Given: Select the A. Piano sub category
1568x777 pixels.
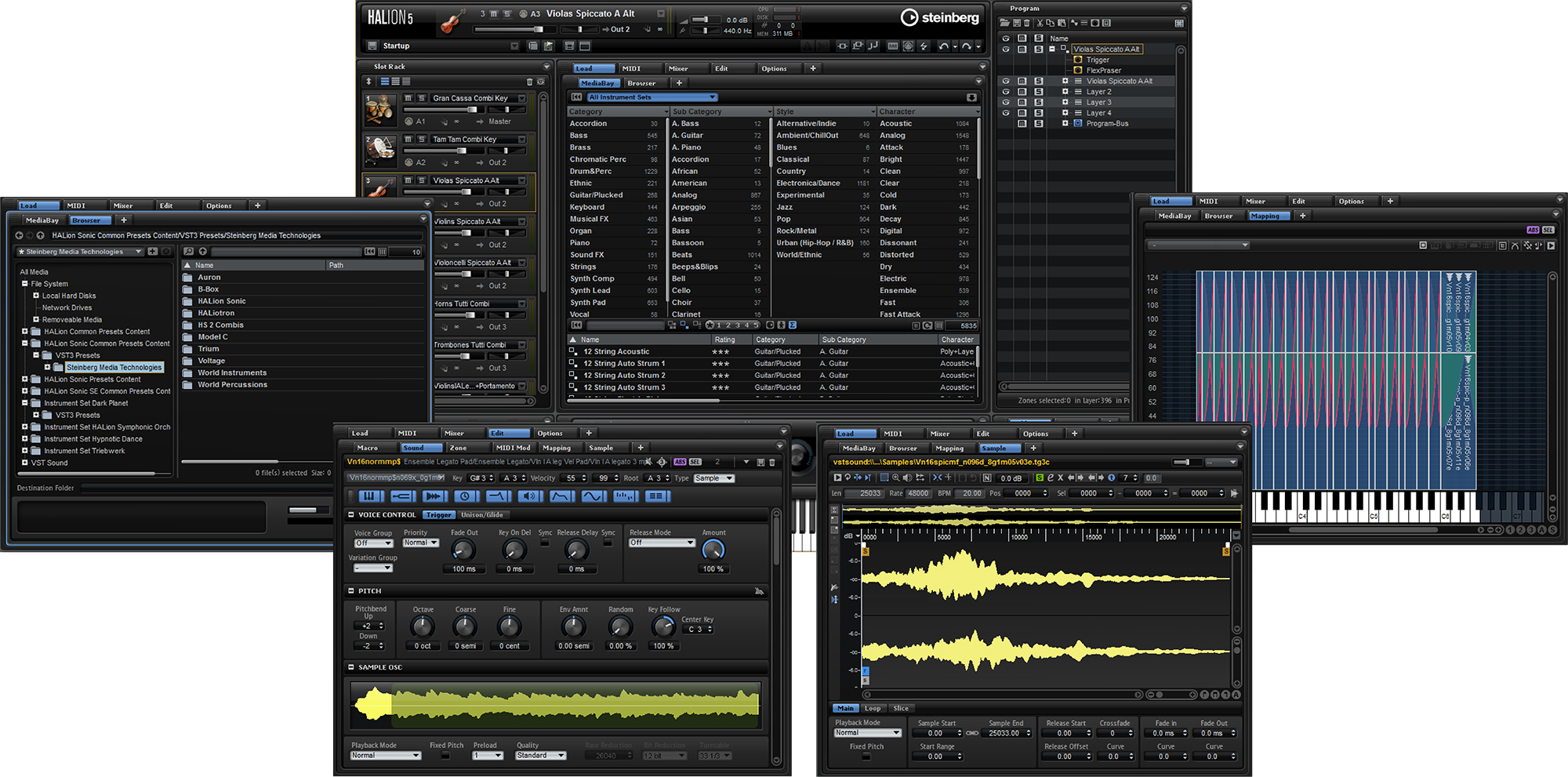Looking at the screenshot, I should (687, 147).
